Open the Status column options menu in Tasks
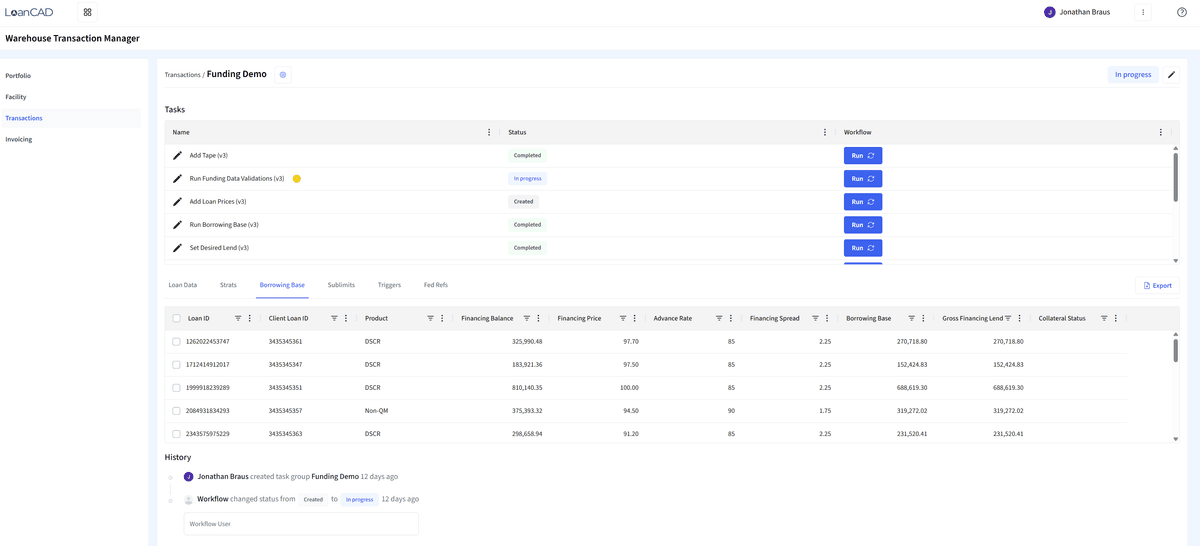The image size is (1200, 546). (x=824, y=132)
